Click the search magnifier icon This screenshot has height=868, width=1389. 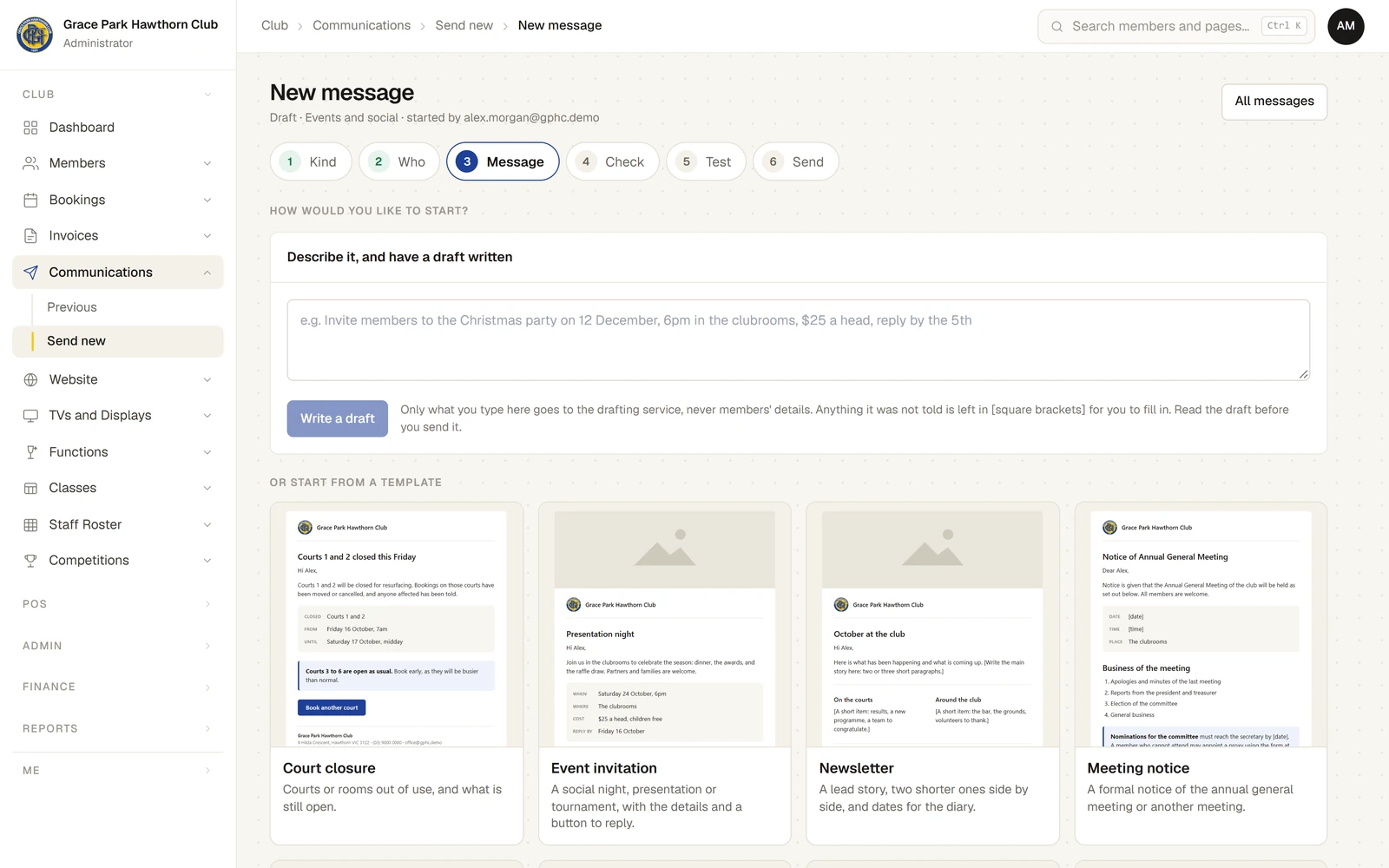click(x=1057, y=26)
